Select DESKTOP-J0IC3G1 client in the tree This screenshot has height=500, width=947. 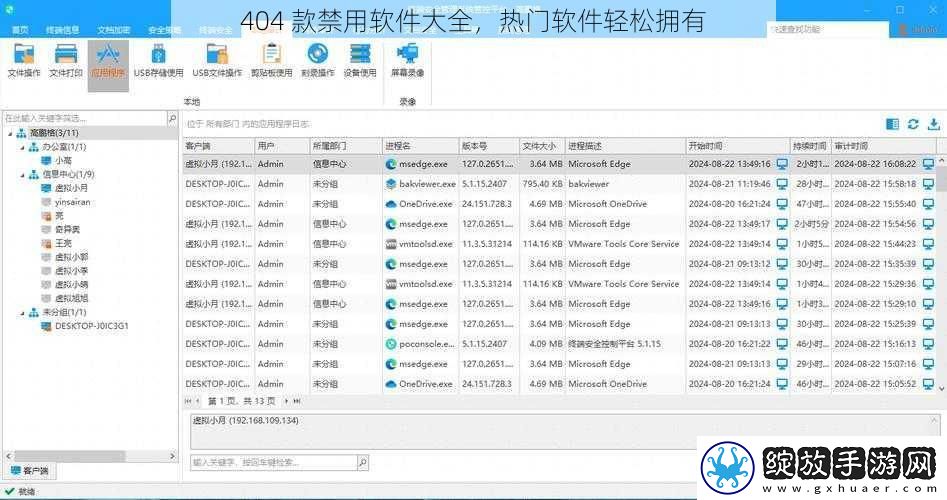tap(91, 326)
